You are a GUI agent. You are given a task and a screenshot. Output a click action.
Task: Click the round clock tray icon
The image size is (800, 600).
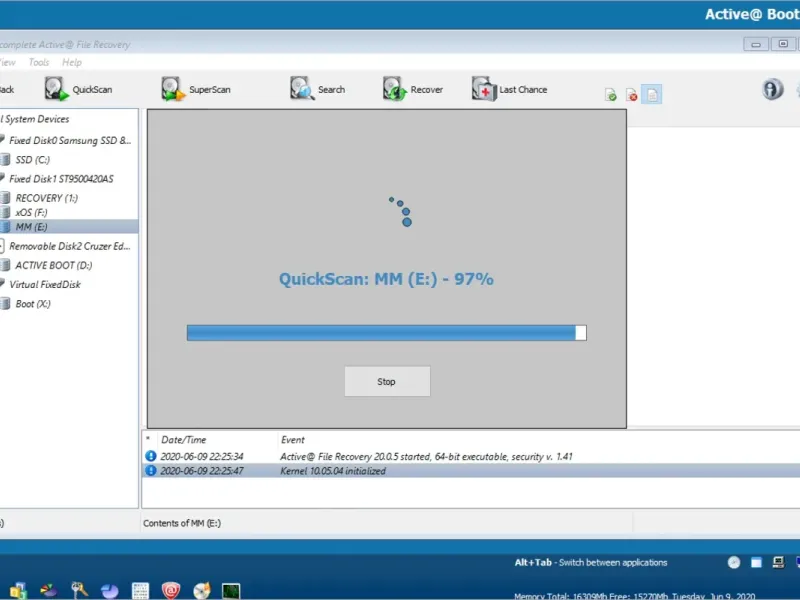[x=734, y=562]
